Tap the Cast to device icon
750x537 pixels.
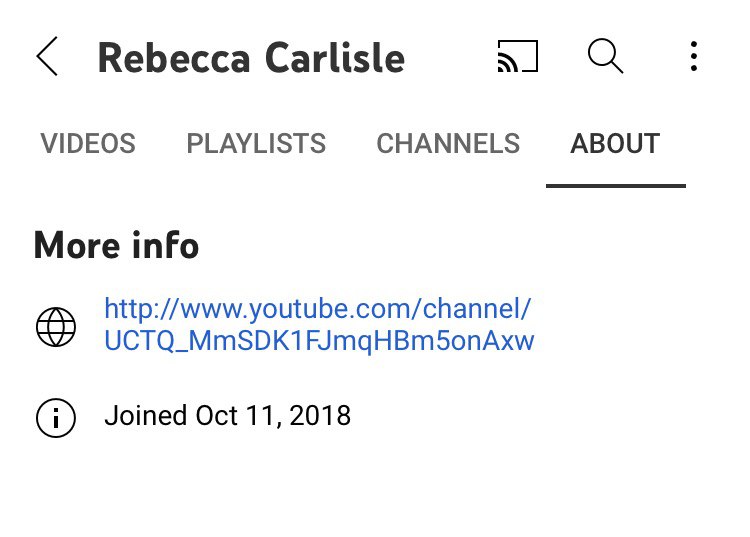tap(518, 56)
